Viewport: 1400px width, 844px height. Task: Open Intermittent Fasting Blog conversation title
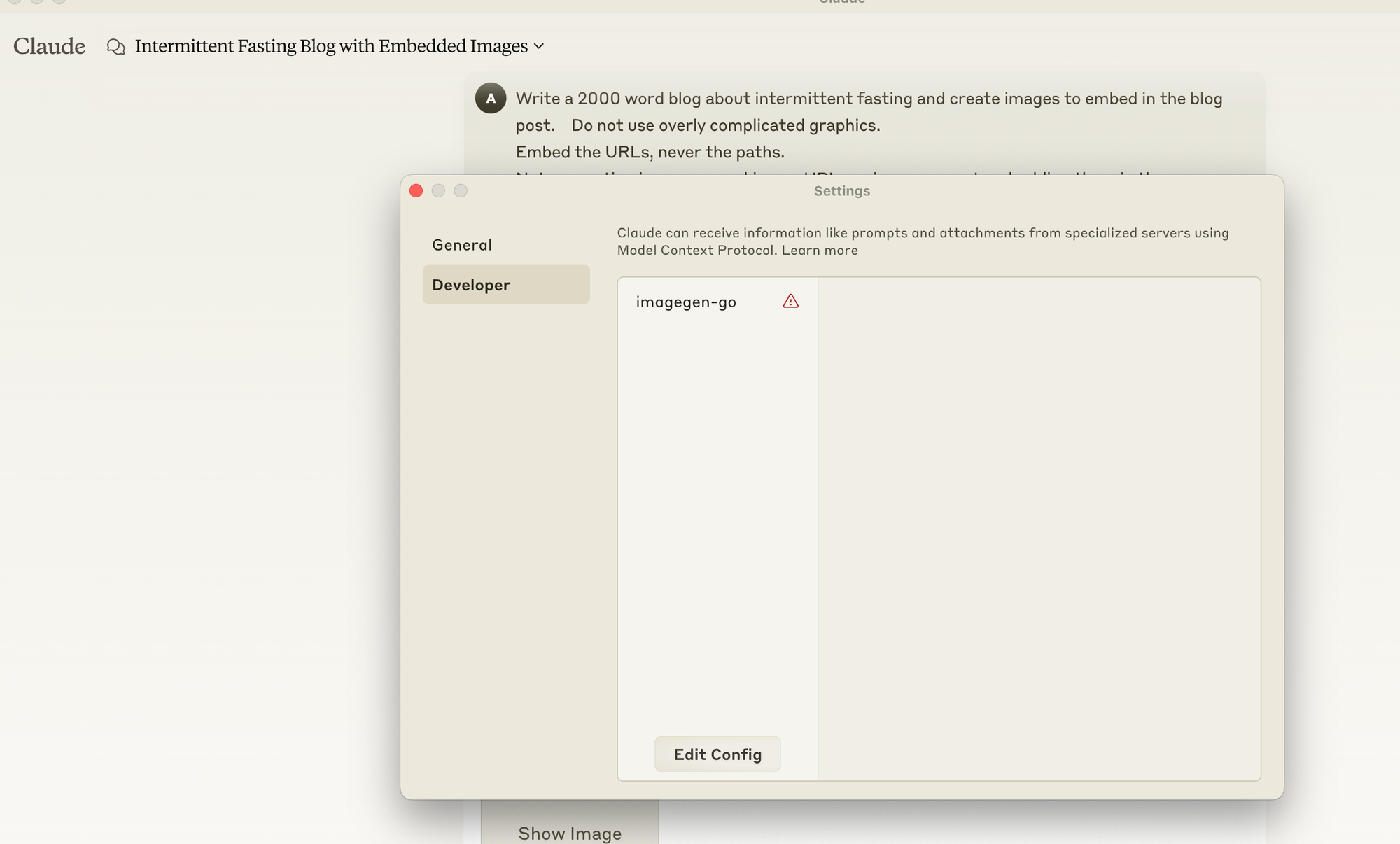click(x=331, y=46)
